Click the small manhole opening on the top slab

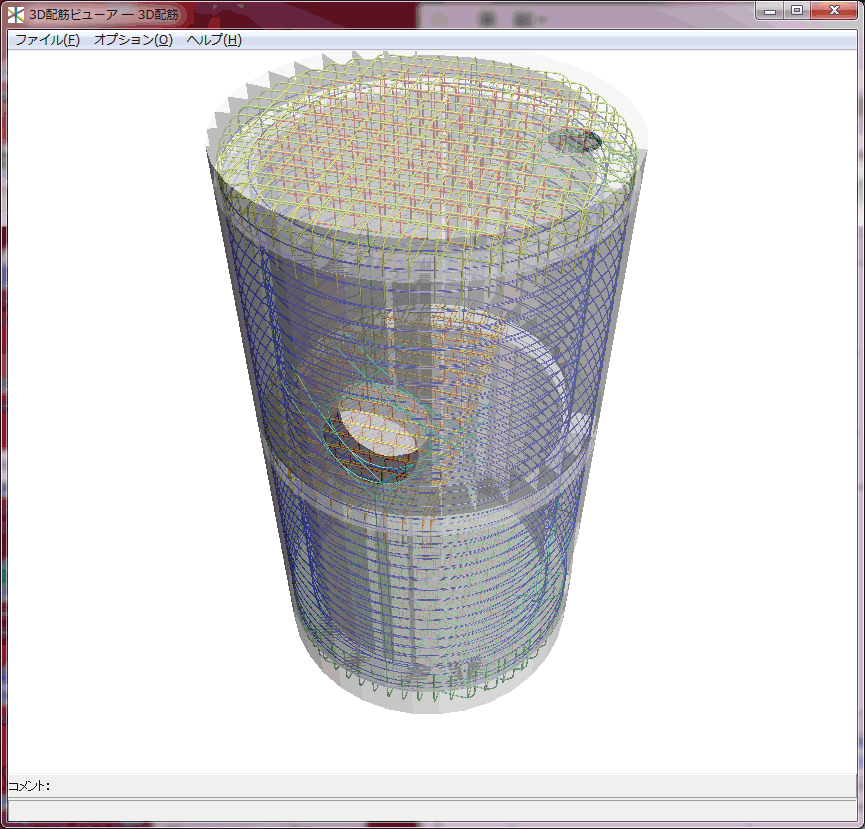[x=575, y=140]
